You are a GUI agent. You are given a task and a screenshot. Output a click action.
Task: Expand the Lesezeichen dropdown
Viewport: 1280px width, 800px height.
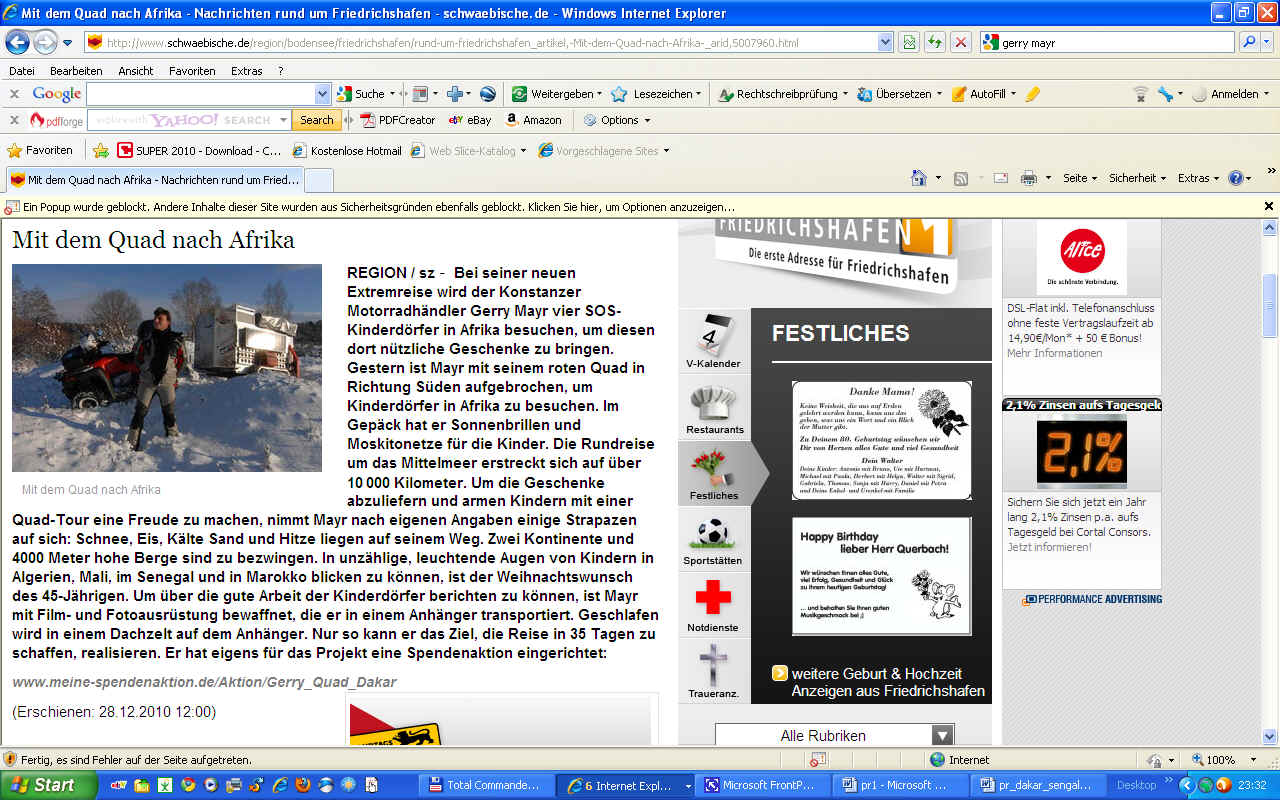[x=698, y=94]
